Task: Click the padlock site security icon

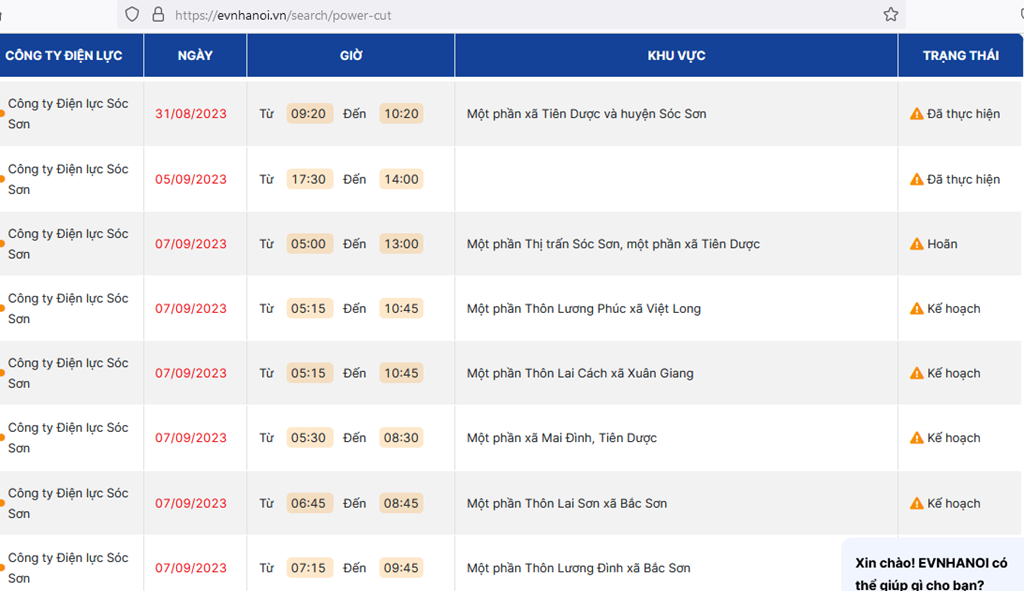Action: coord(158,14)
